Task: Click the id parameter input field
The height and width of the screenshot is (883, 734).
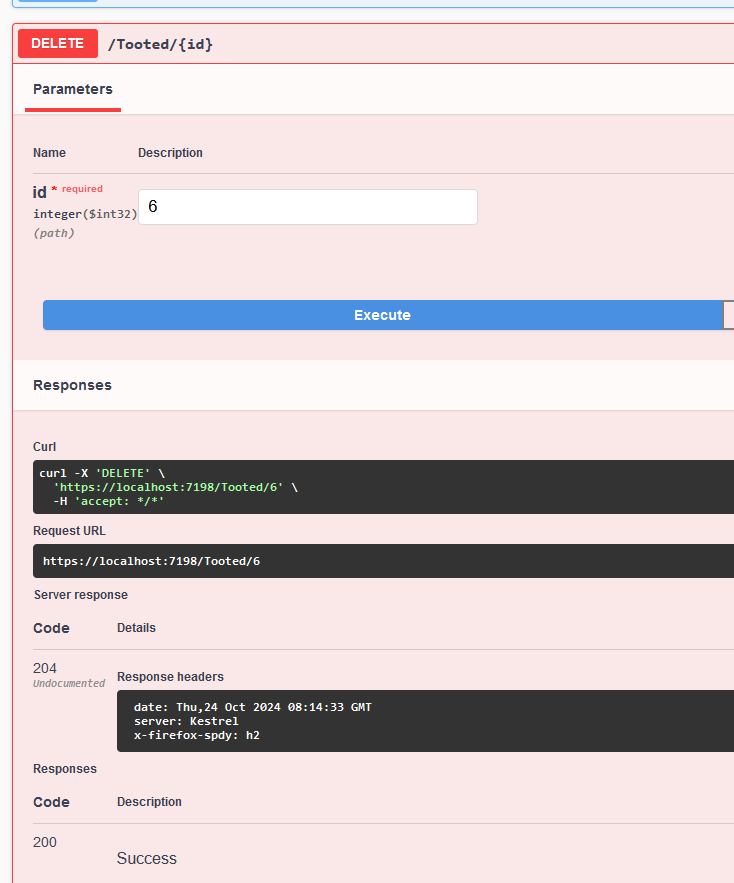Action: tap(308, 207)
